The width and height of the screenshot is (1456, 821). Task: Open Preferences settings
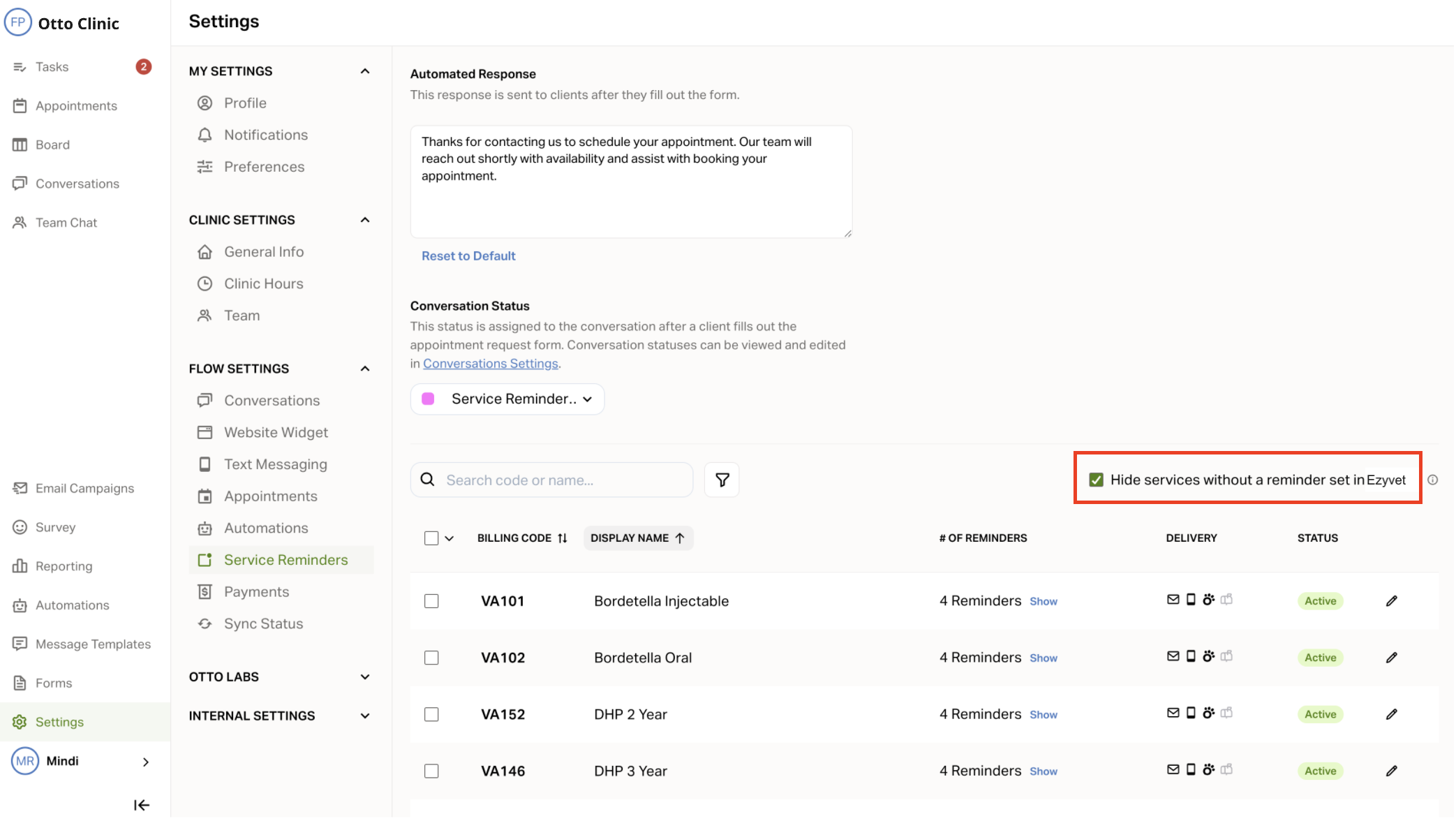tap(264, 167)
